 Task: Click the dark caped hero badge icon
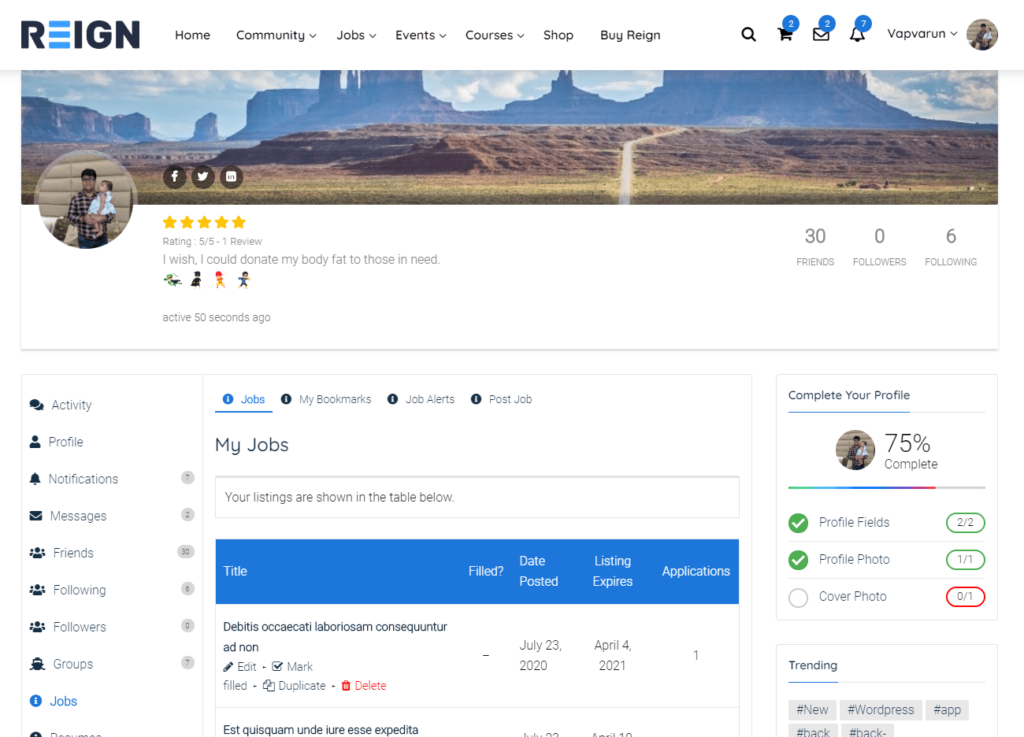click(196, 280)
